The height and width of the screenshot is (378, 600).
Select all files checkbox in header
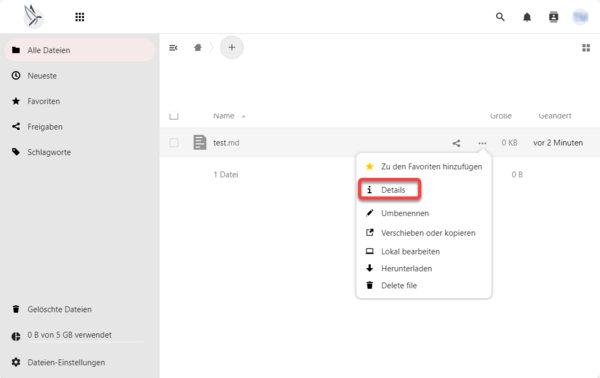(174, 116)
